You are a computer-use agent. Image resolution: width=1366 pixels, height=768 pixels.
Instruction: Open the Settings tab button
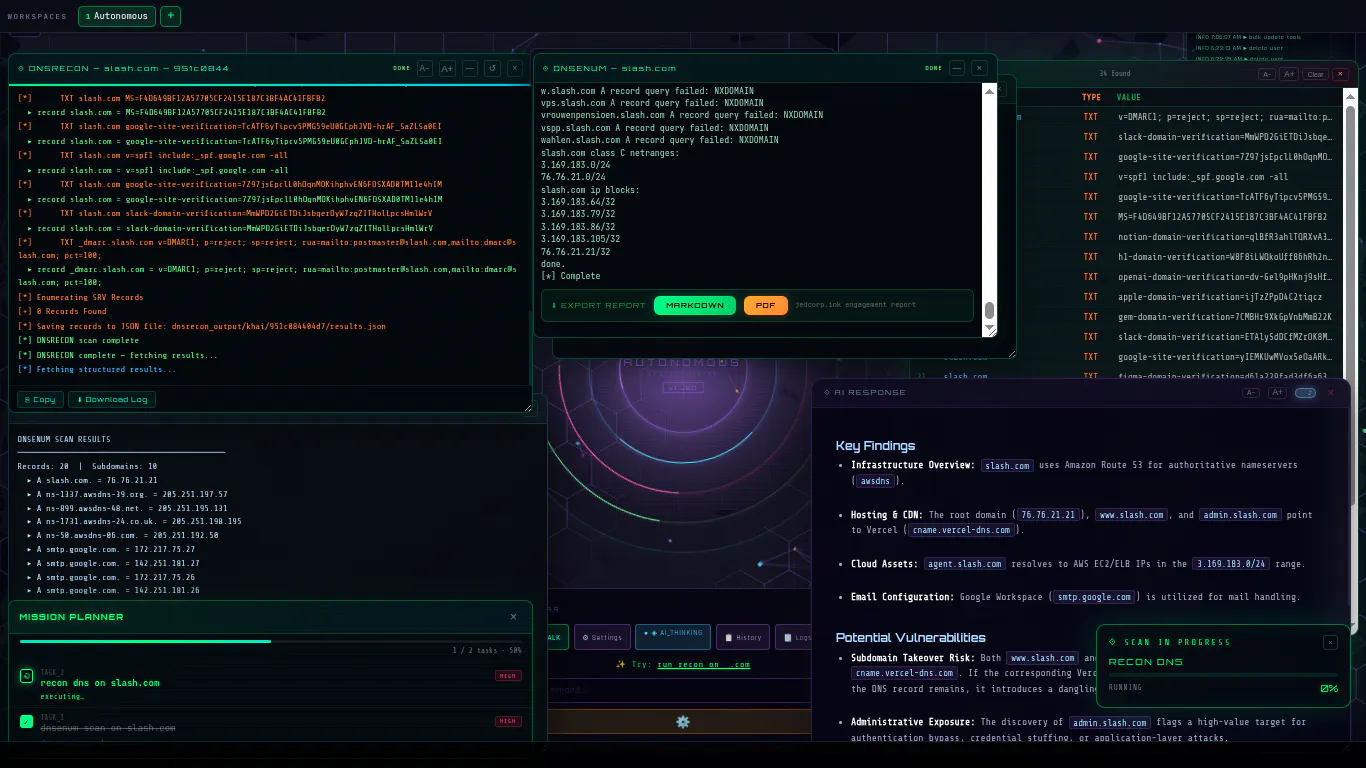coord(602,637)
